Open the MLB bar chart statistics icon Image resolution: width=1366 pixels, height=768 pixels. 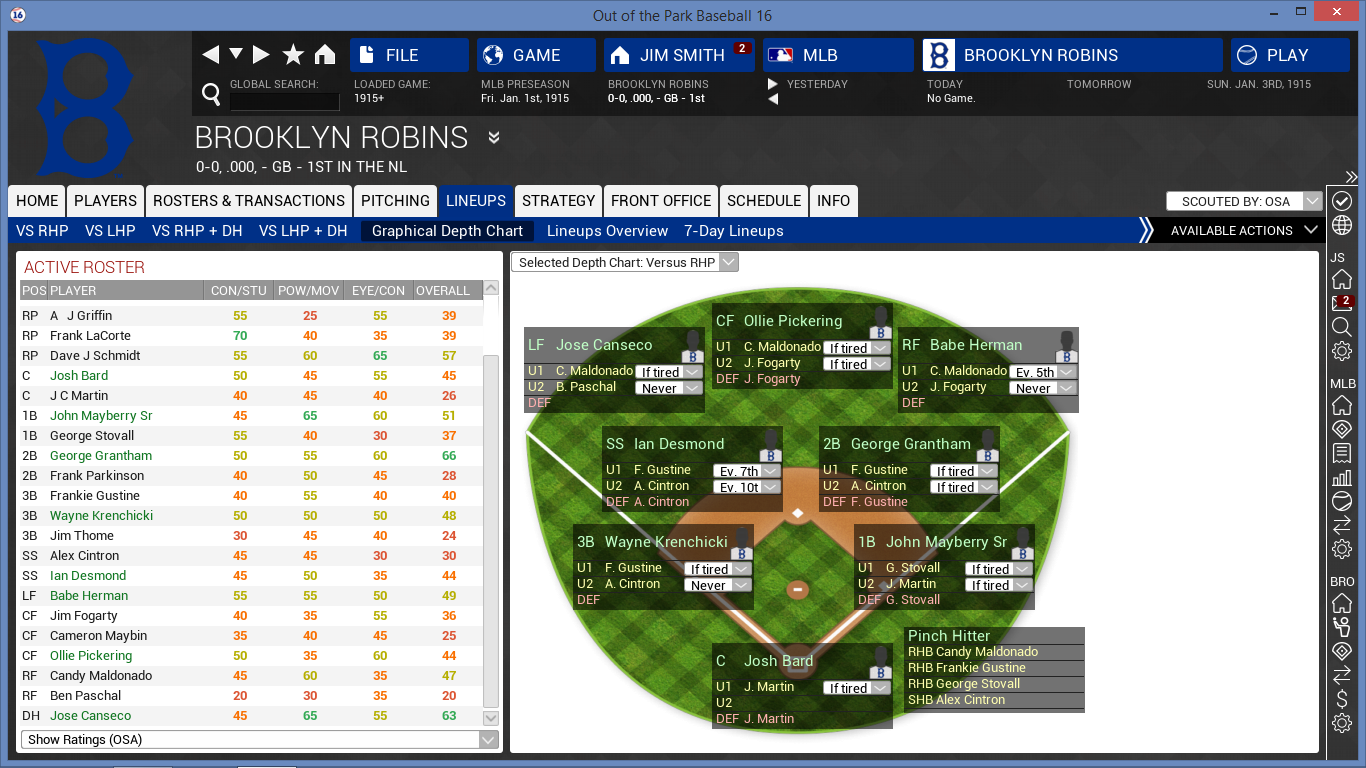pos(1342,477)
